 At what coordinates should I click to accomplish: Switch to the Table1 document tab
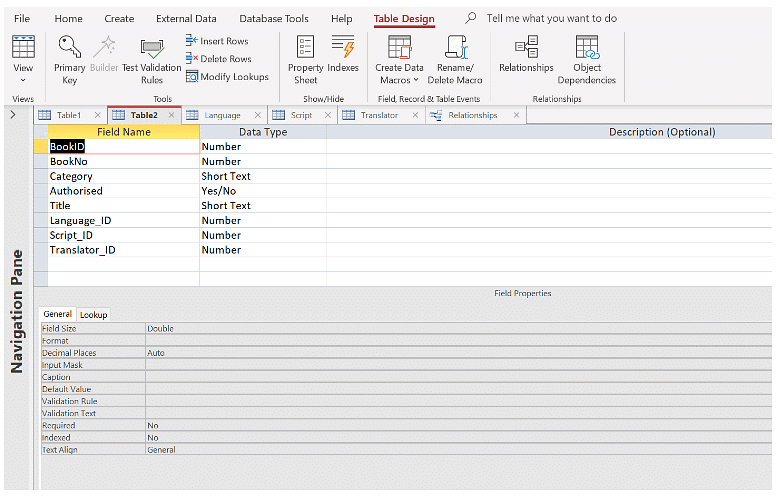click(68, 115)
